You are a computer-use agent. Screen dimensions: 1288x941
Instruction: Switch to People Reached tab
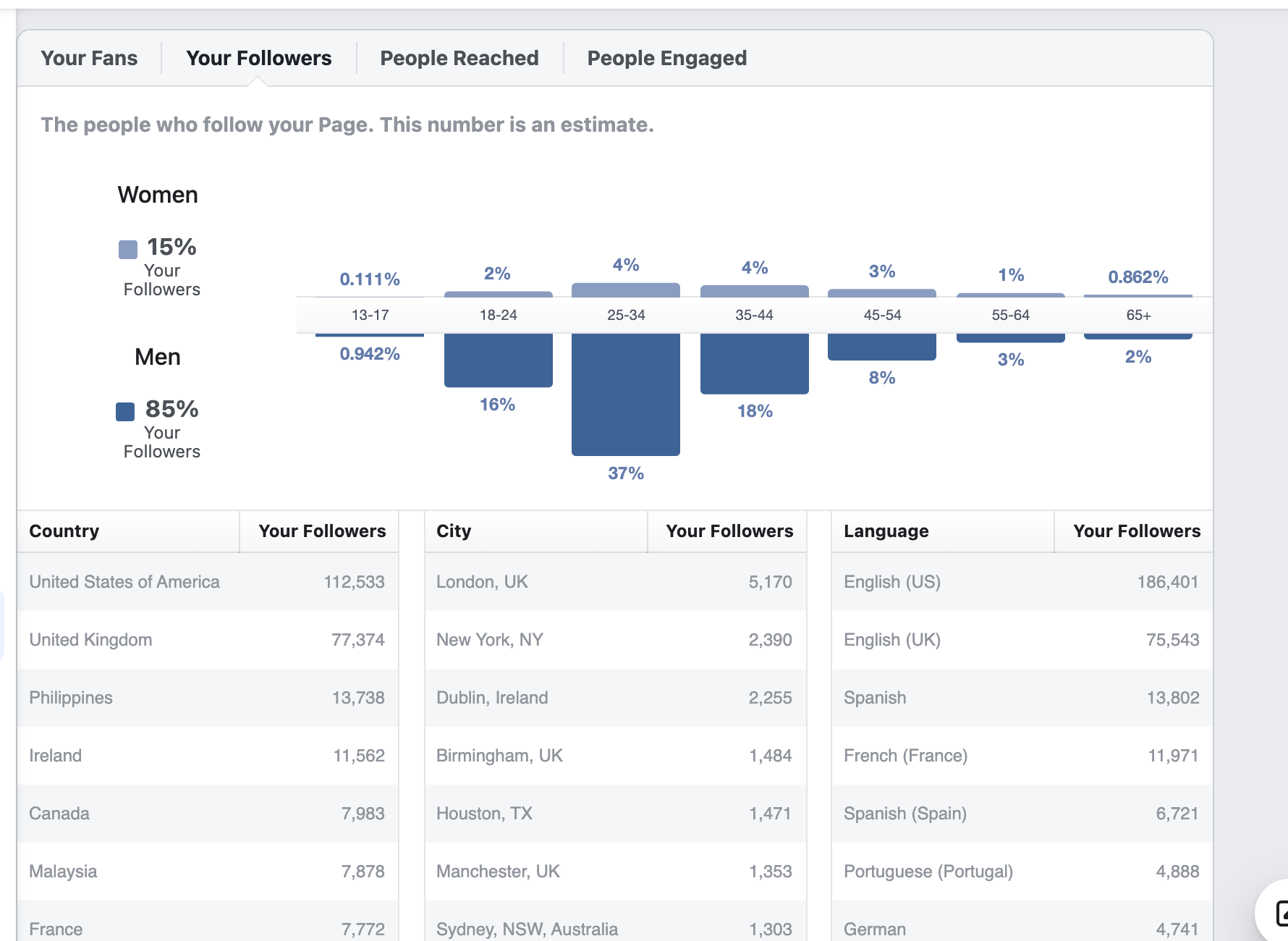[459, 58]
